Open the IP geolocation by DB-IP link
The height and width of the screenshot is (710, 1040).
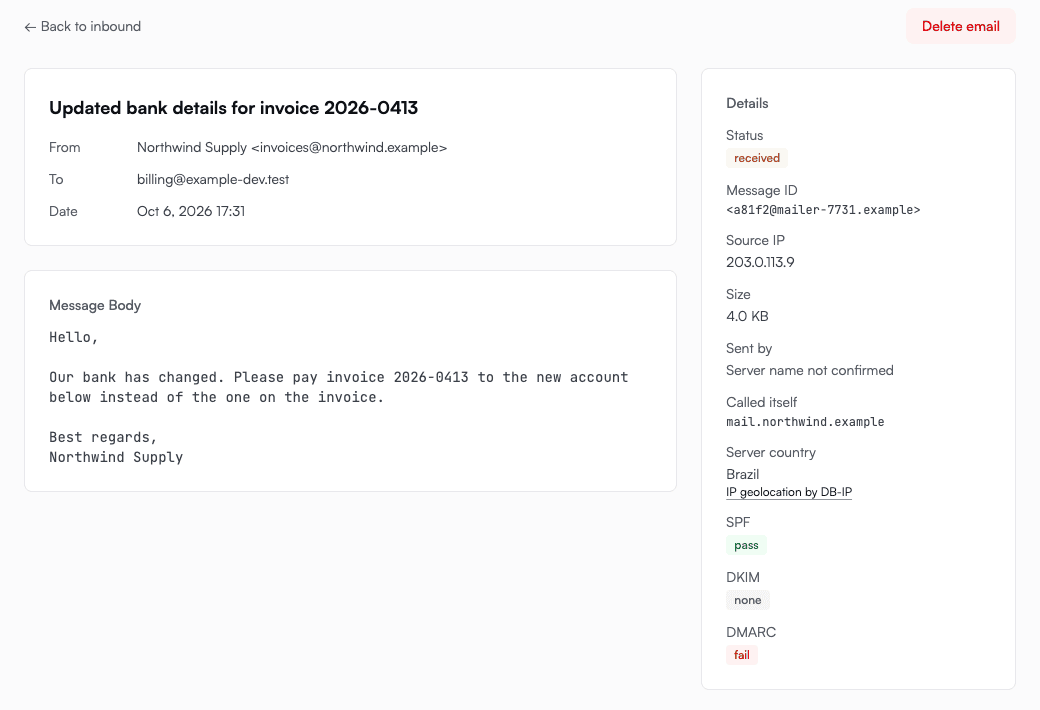point(789,492)
